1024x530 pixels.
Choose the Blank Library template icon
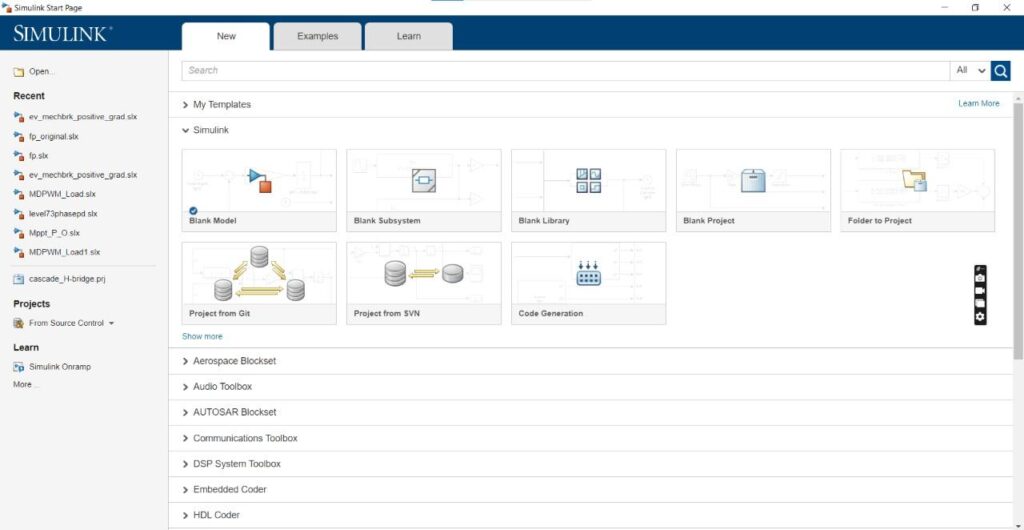tap(588, 180)
